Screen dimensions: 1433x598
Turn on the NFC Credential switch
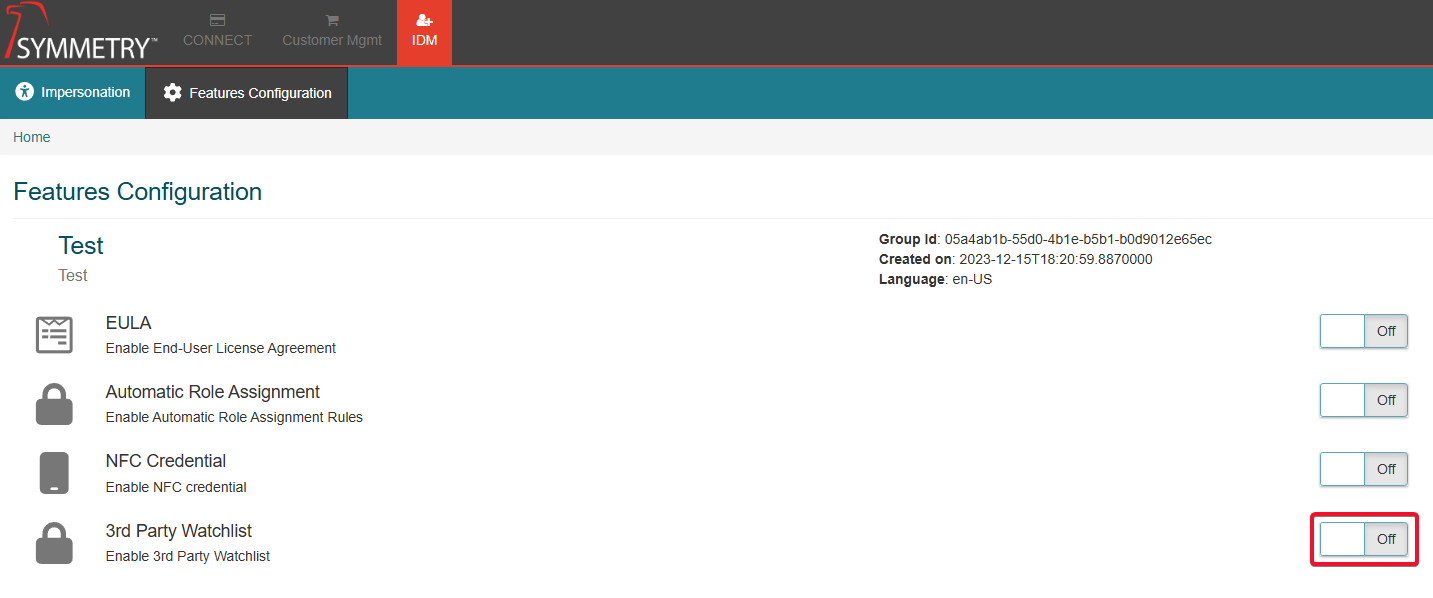[1364, 469]
